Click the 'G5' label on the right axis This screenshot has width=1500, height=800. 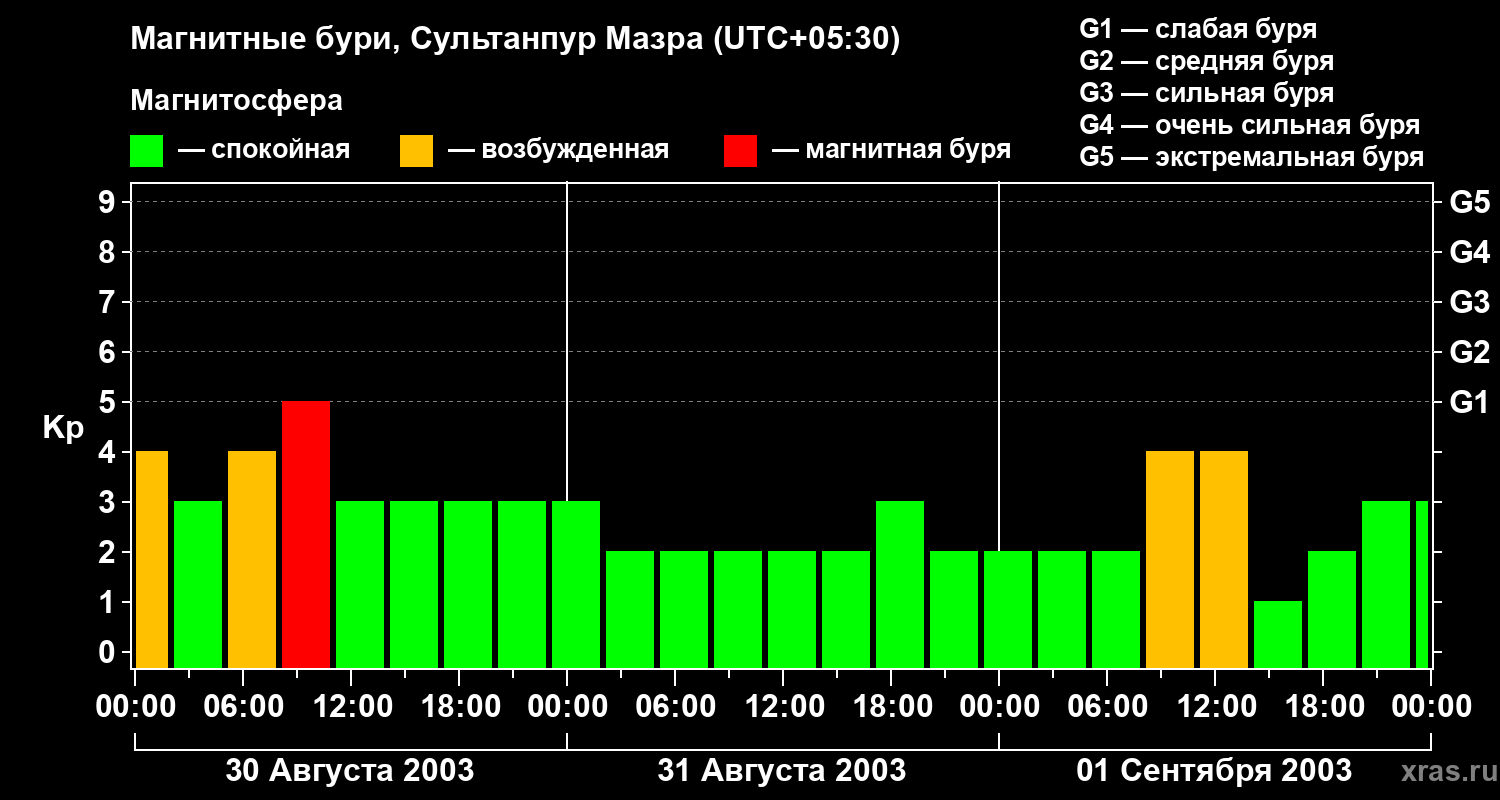pos(1469,202)
